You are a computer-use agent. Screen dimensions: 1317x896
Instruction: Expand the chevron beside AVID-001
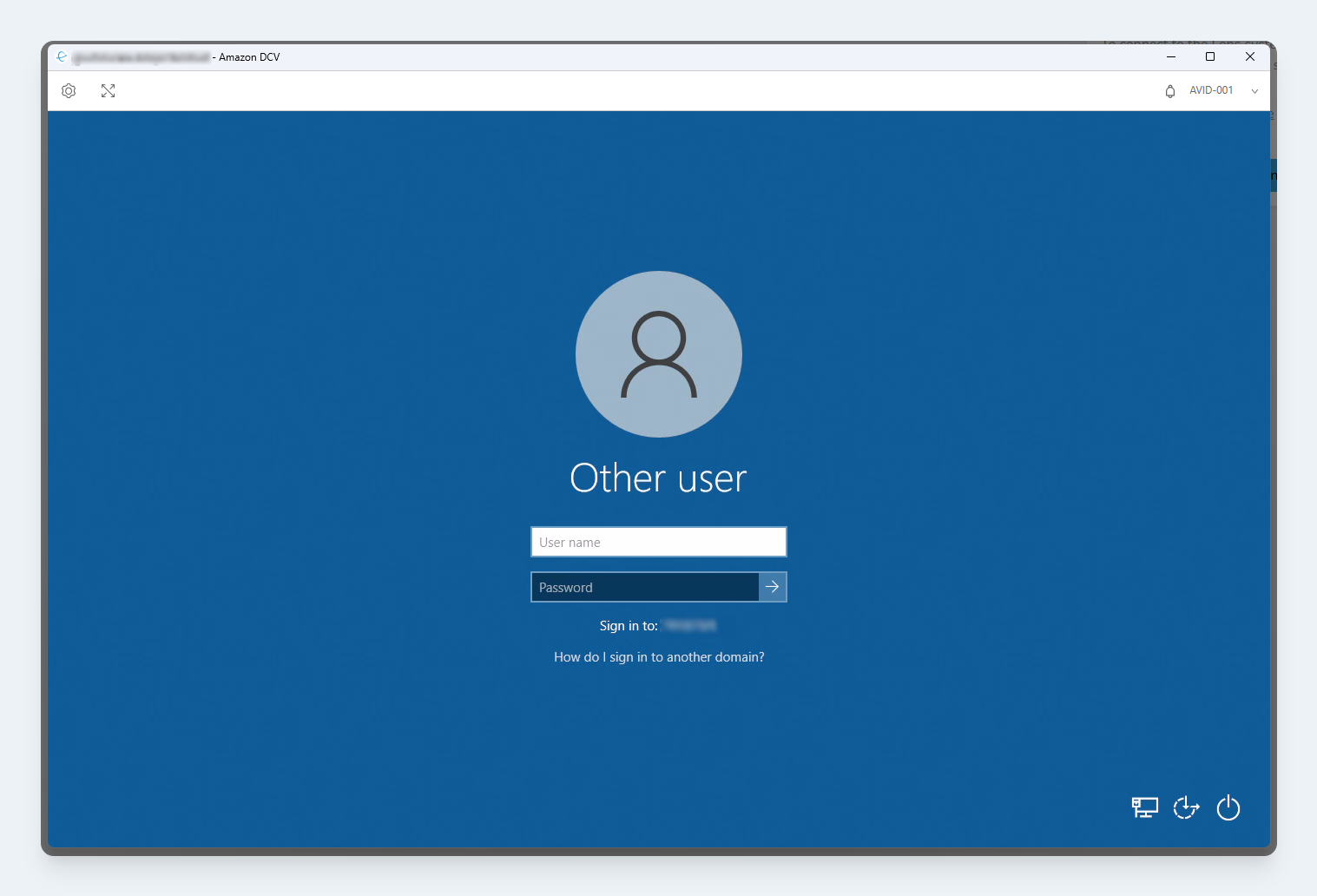pos(1254,91)
